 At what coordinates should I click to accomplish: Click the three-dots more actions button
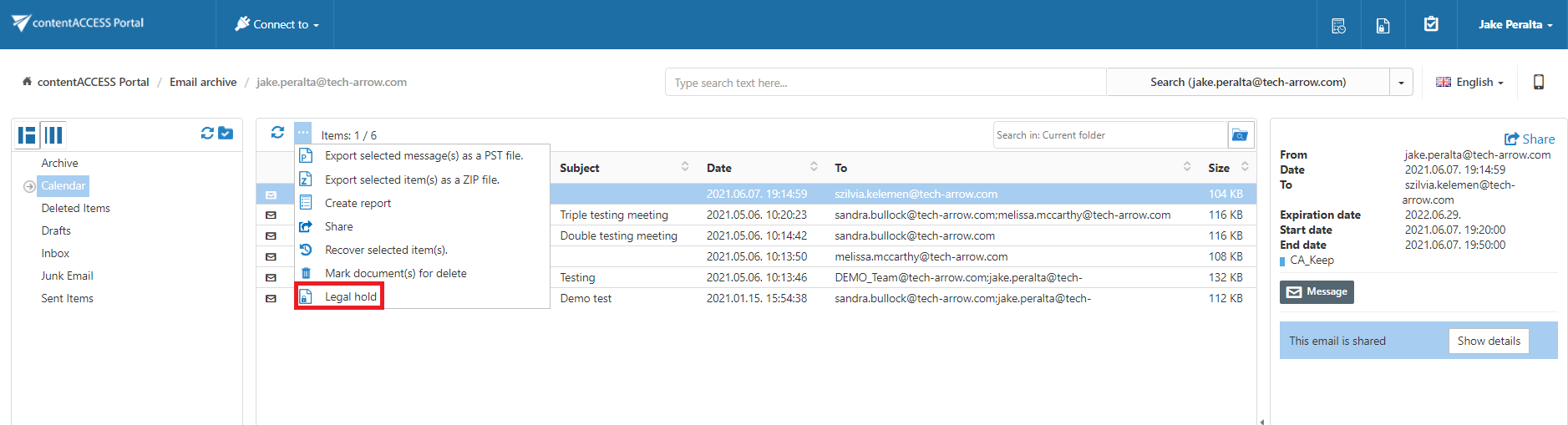click(302, 133)
